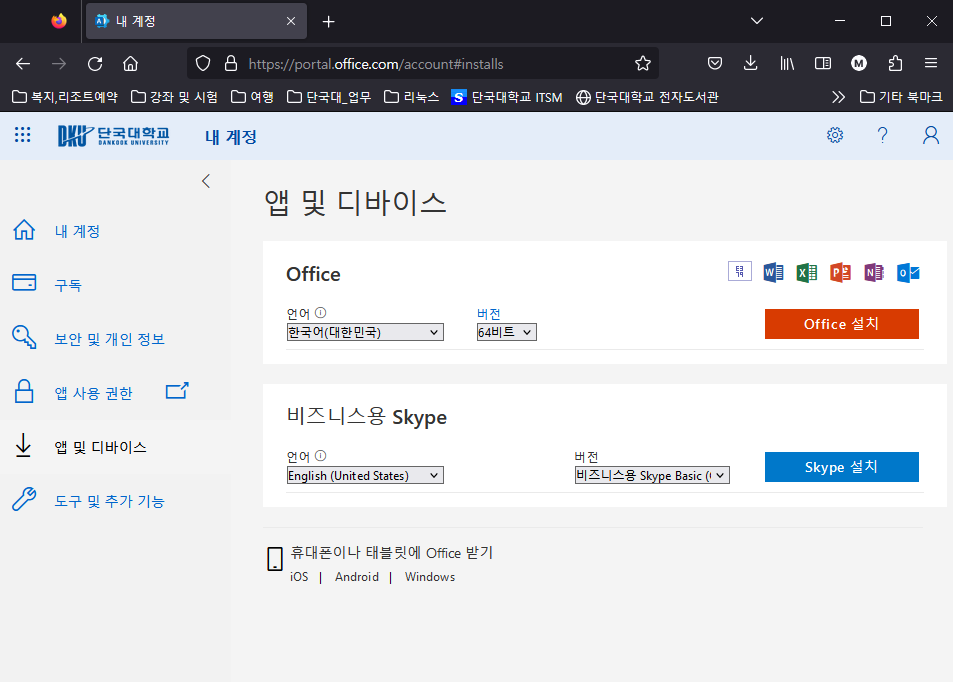Open 단국대학교 전자도서관 bookmark

(x=647, y=97)
